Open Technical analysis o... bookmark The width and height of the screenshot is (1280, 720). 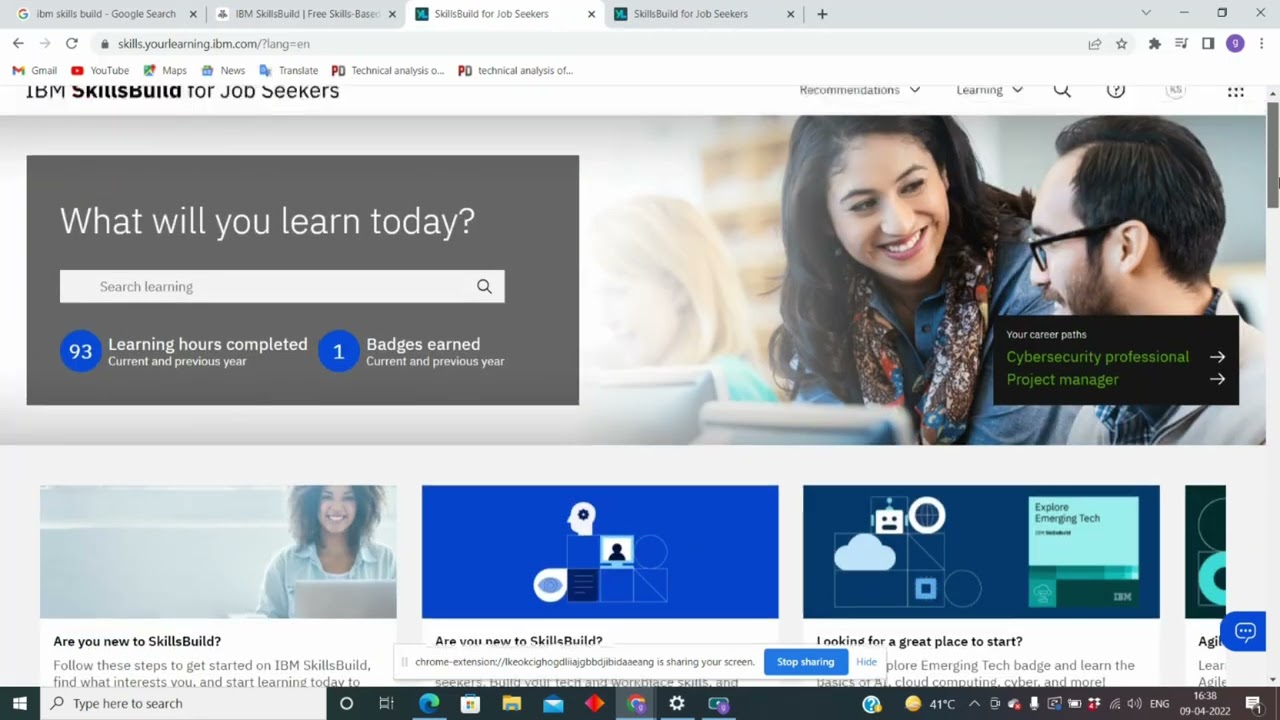pyautogui.click(x=388, y=71)
